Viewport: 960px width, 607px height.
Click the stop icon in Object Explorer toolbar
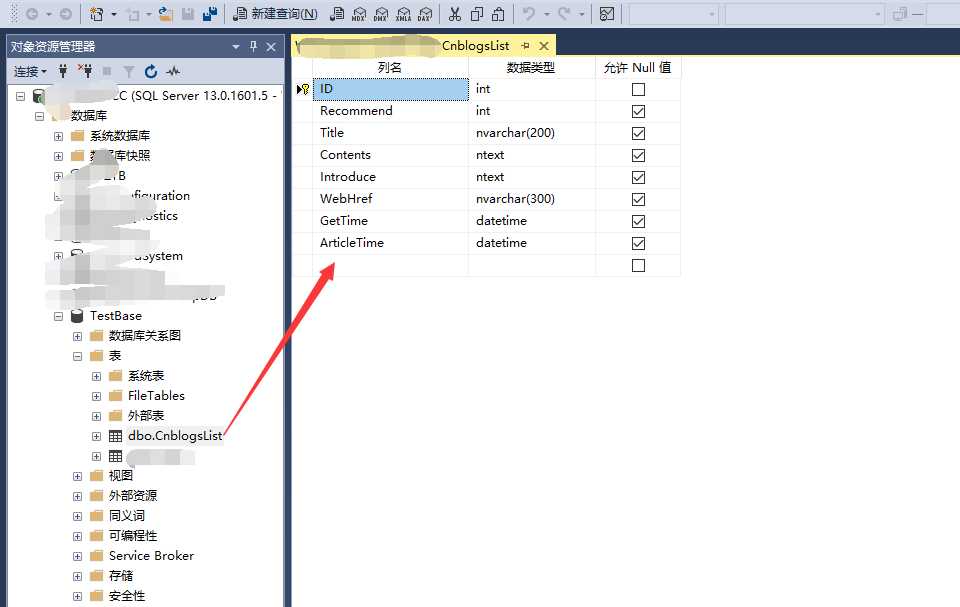[x=107, y=72]
